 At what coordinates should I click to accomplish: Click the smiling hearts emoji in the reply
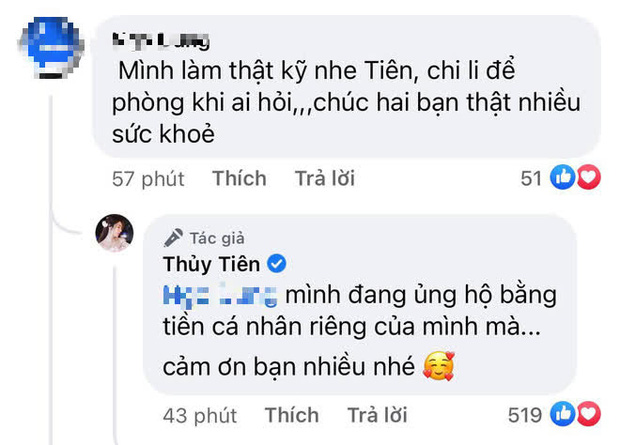(x=440, y=366)
